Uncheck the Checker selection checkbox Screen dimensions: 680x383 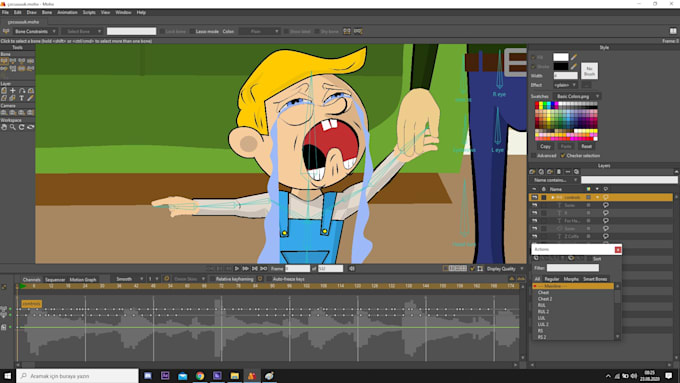click(x=563, y=155)
